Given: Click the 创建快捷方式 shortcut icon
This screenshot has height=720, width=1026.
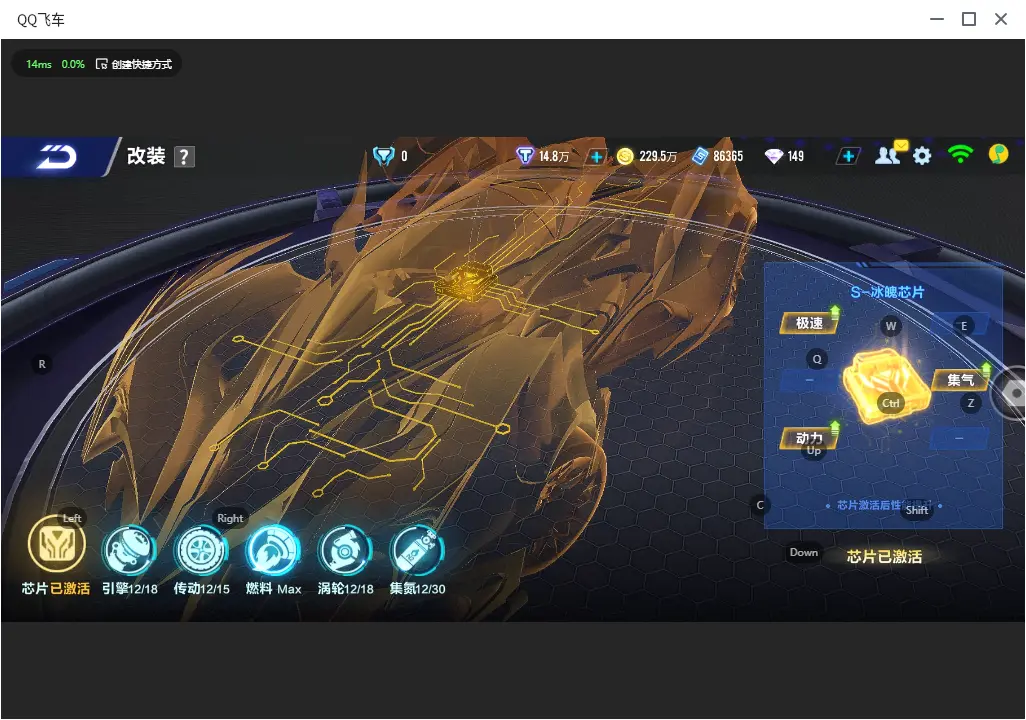Looking at the screenshot, I should [x=101, y=64].
